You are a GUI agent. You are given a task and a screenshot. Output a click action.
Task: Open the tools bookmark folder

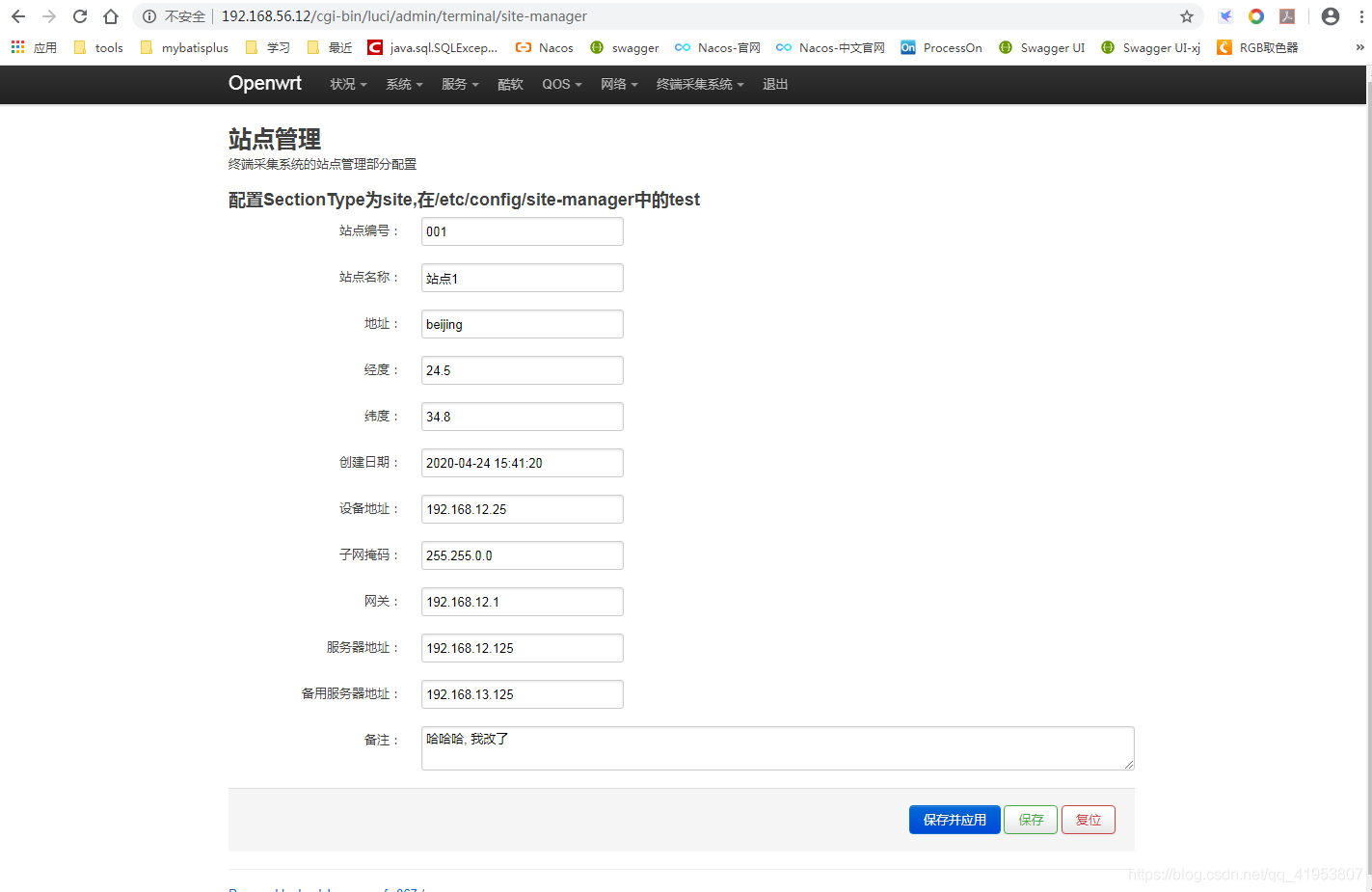tap(98, 47)
